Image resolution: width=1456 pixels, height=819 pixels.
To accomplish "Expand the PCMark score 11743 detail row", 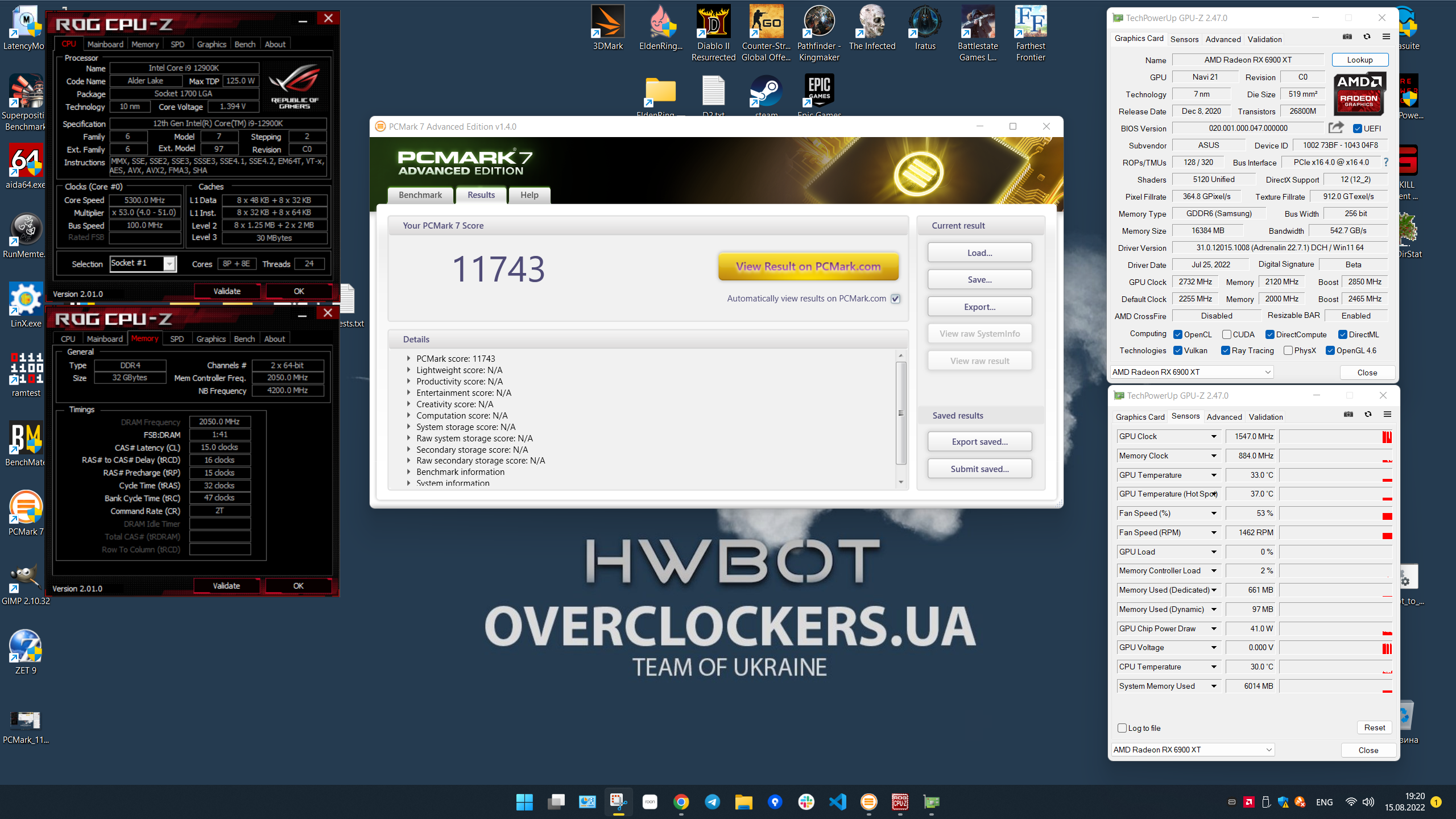I will [x=408, y=359].
